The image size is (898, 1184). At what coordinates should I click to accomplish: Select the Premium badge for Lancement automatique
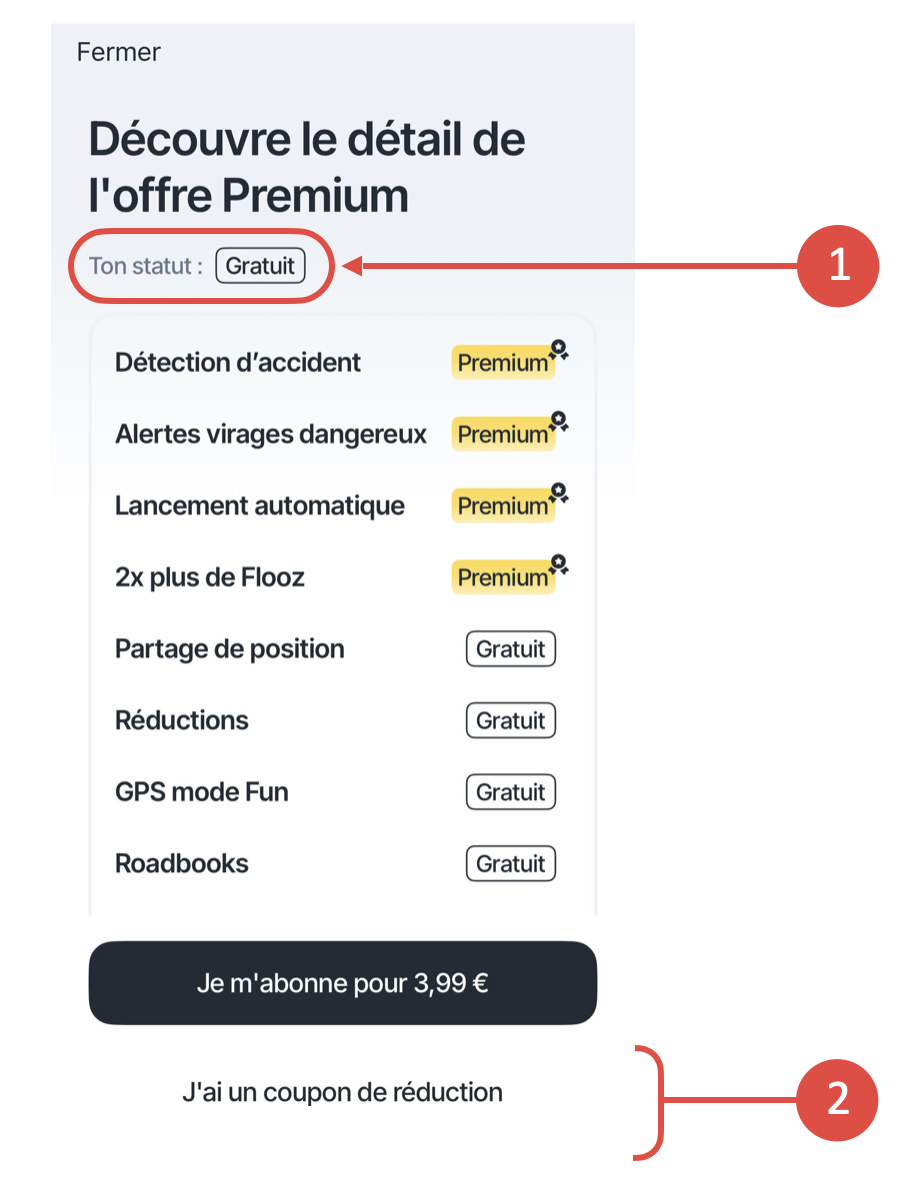pos(503,505)
